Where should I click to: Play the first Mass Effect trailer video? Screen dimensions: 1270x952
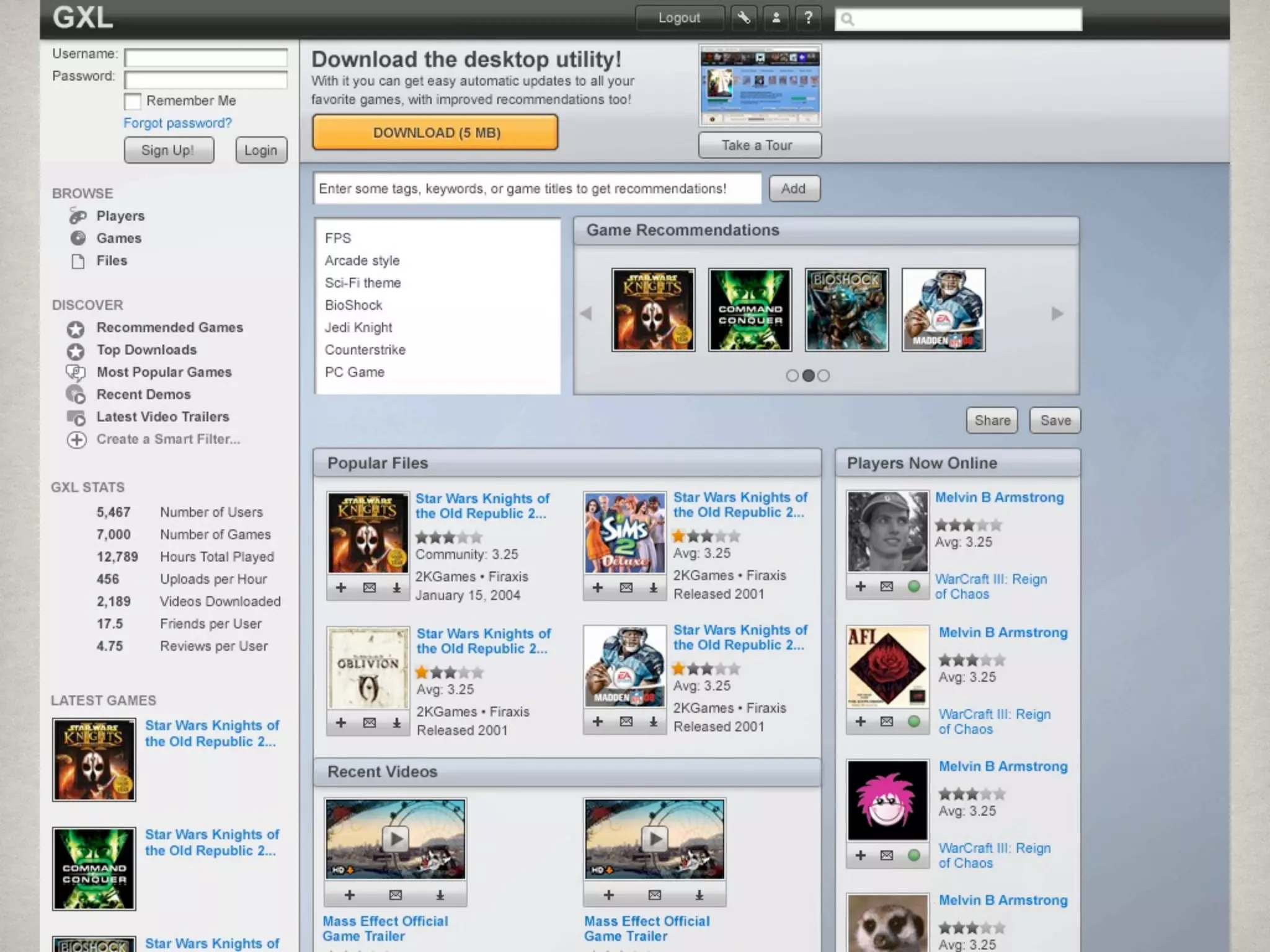[395, 840]
